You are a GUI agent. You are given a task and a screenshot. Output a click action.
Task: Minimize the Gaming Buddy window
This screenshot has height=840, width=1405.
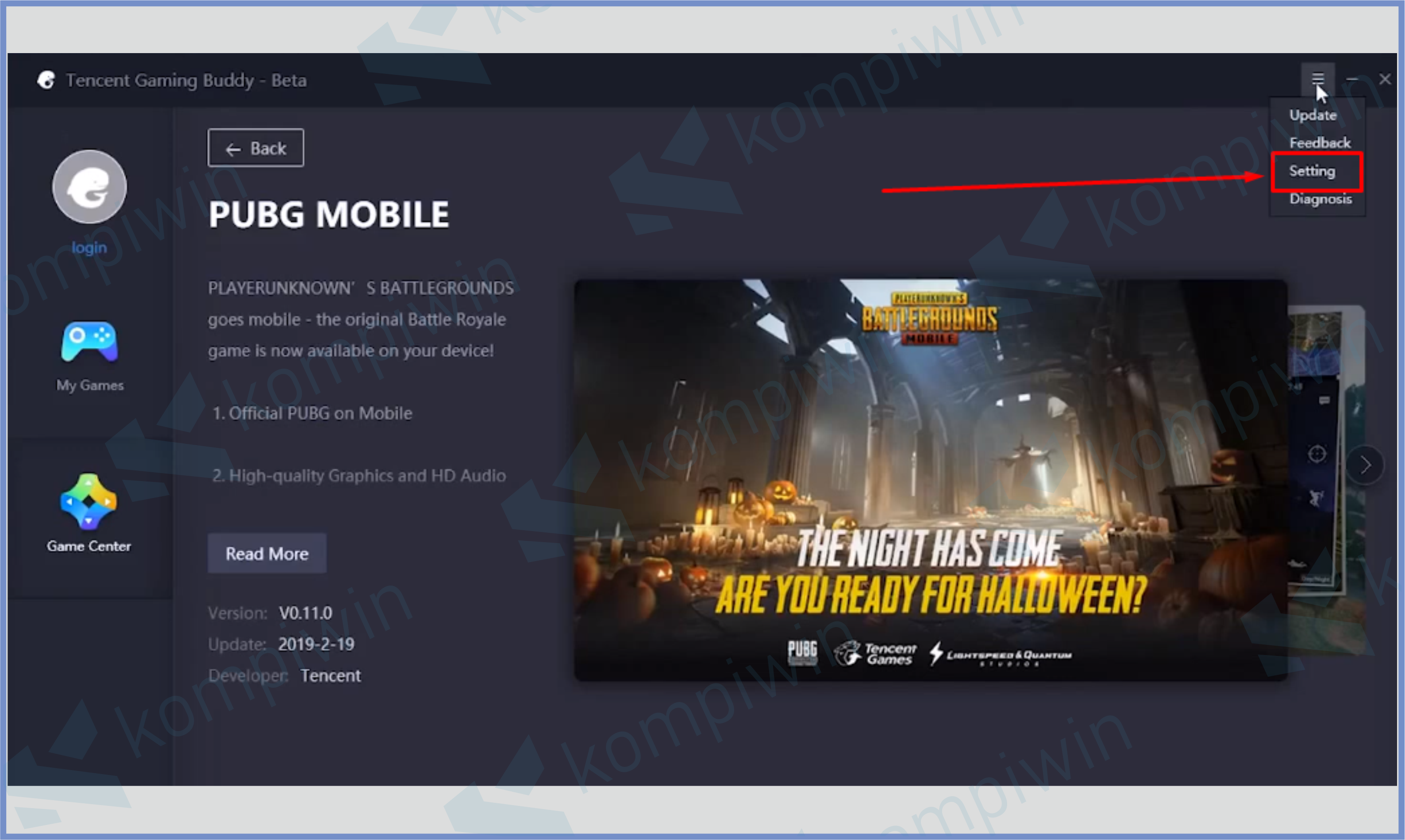coord(1352,79)
